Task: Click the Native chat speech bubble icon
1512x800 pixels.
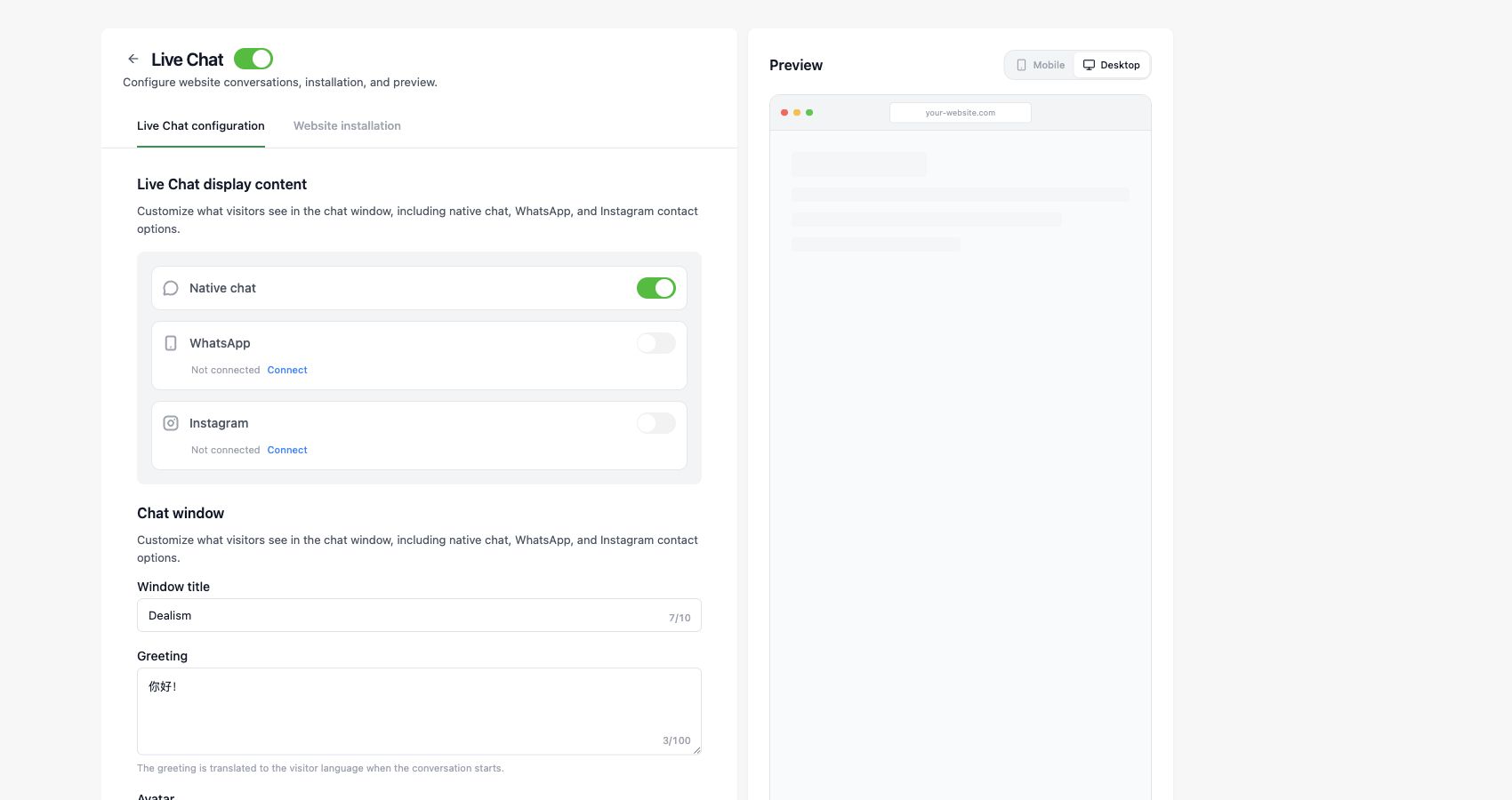Action: coord(171,288)
